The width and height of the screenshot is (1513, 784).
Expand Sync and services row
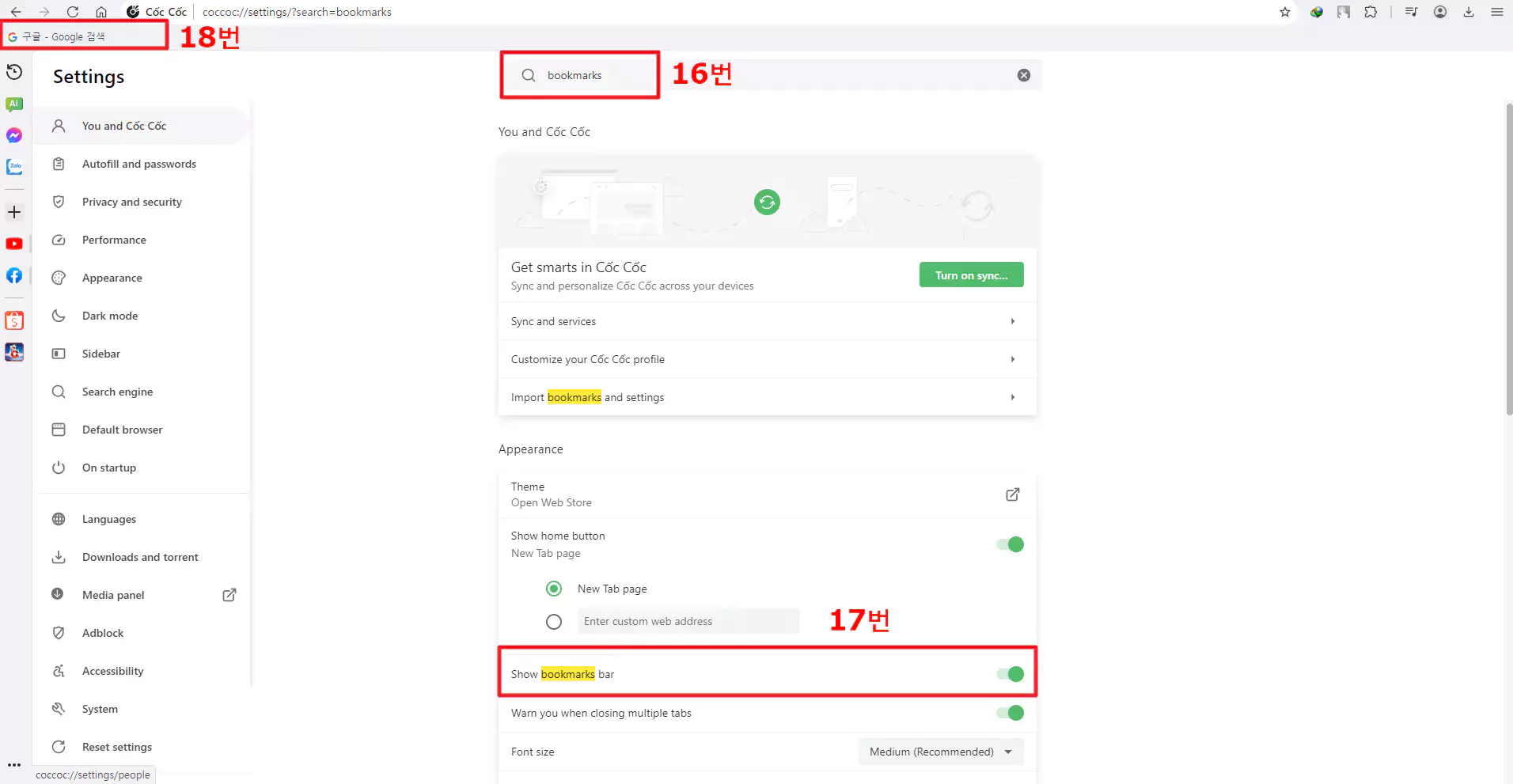tap(768, 321)
